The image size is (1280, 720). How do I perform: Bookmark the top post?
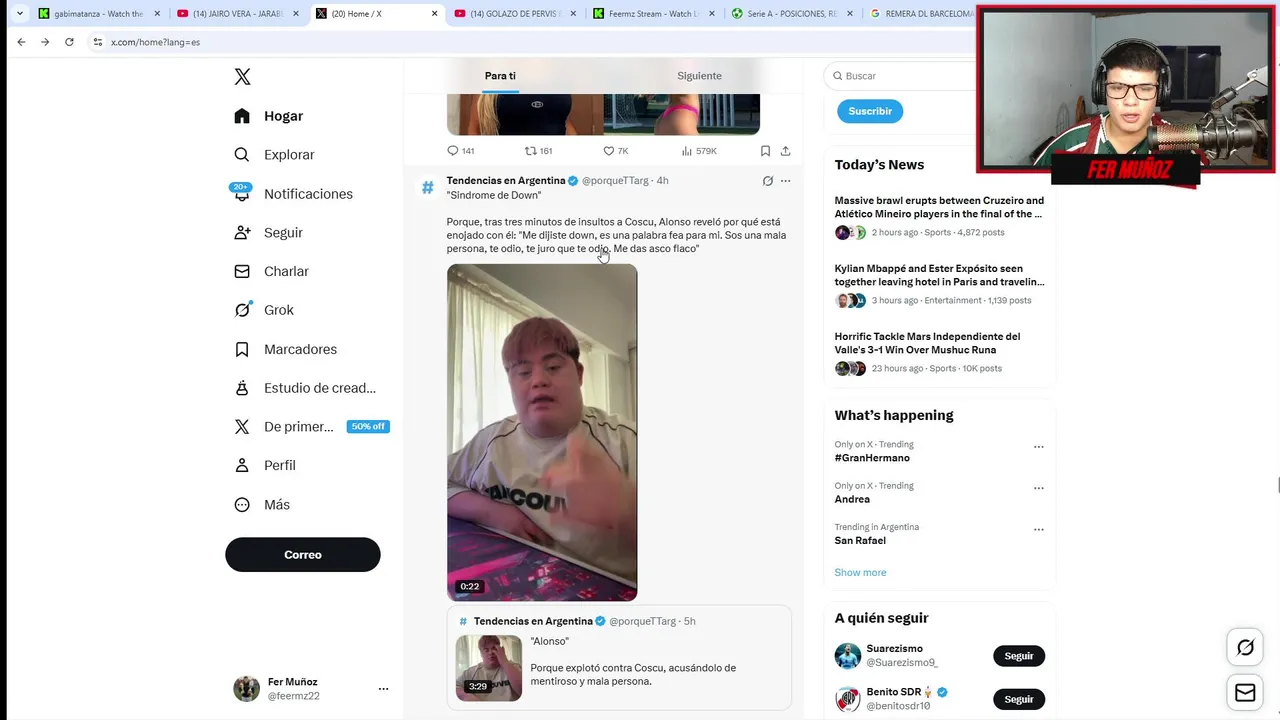click(765, 151)
